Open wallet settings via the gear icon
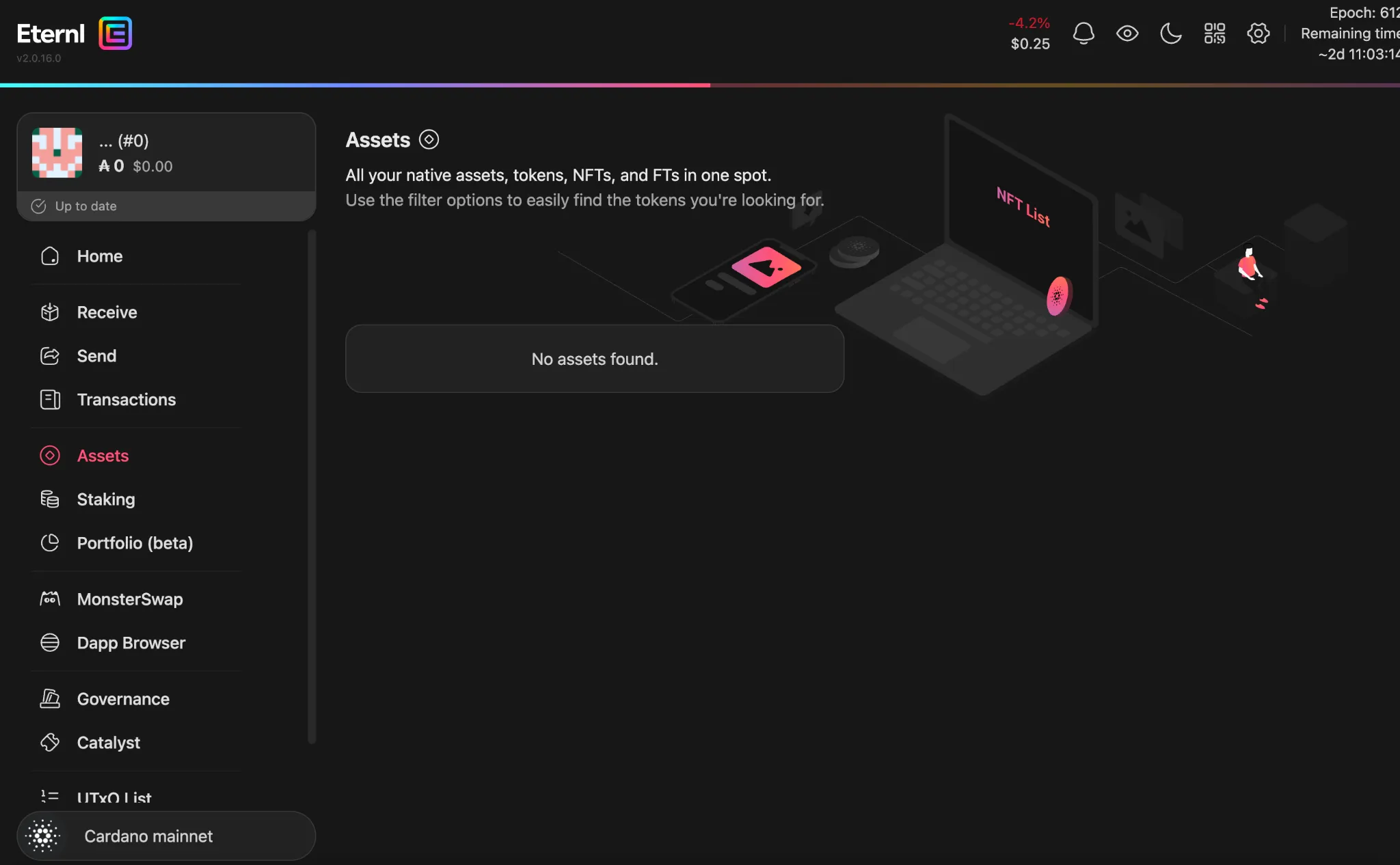Image resolution: width=1400 pixels, height=865 pixels. pyautogui.click(x=1258, y=33)
